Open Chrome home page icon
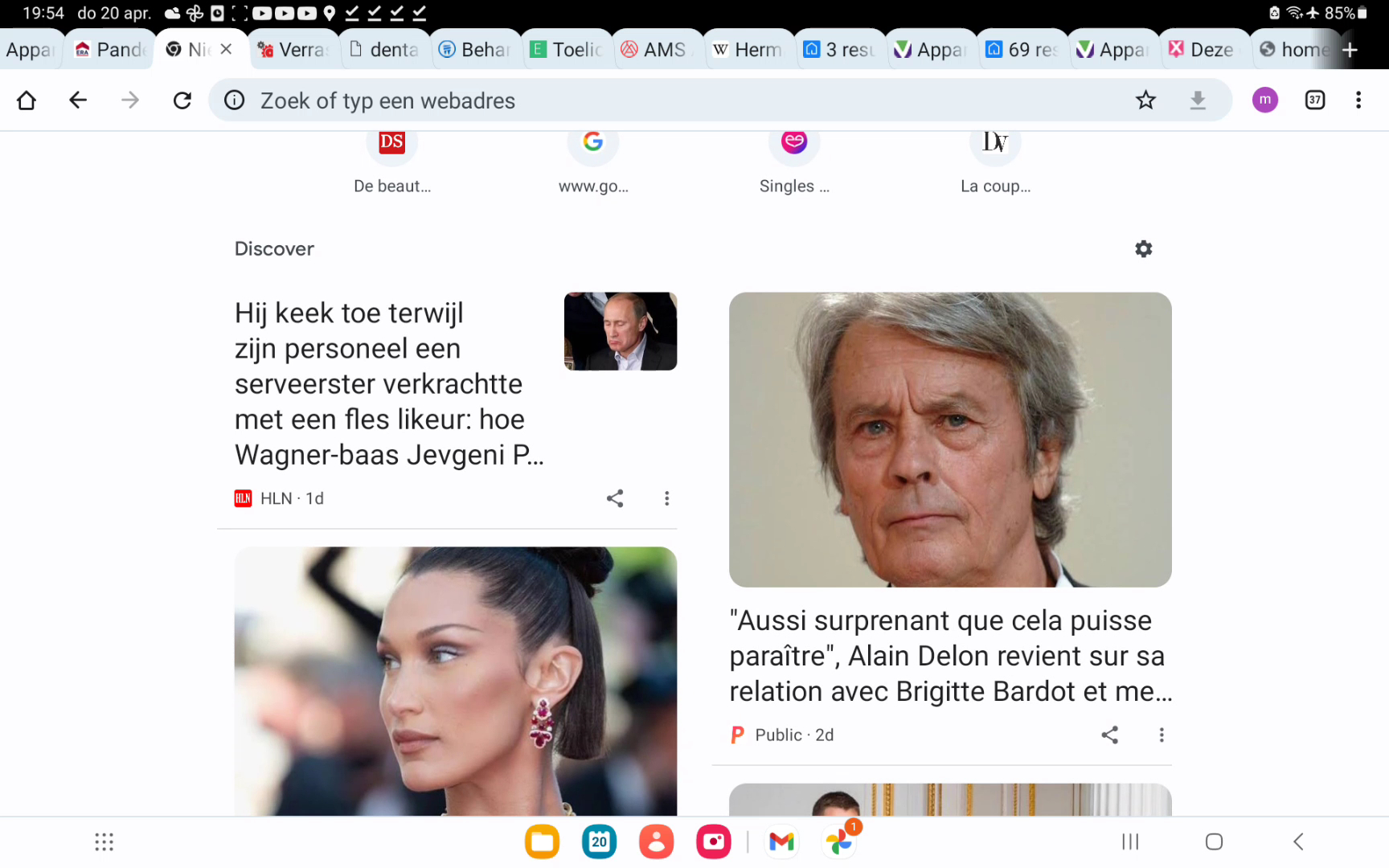Viewport: 1389px width, 868px height. pos(27,100)
